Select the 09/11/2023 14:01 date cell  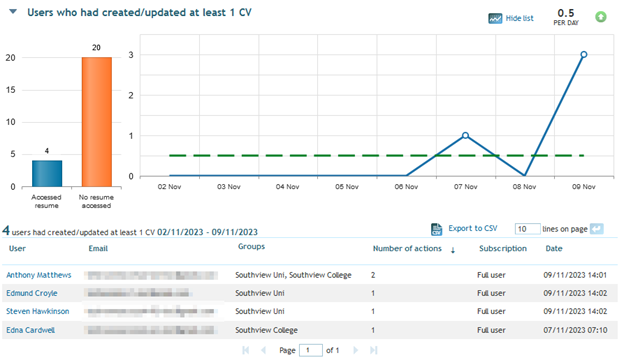coord(575,275)
